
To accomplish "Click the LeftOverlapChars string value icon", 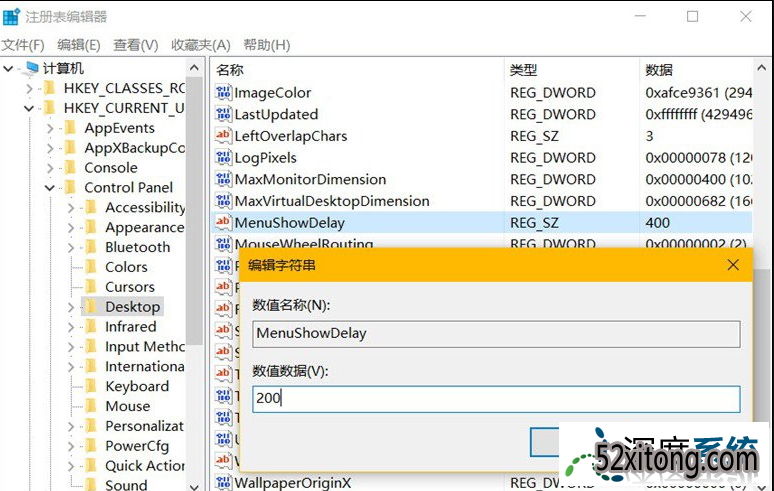I will [223, 136].
